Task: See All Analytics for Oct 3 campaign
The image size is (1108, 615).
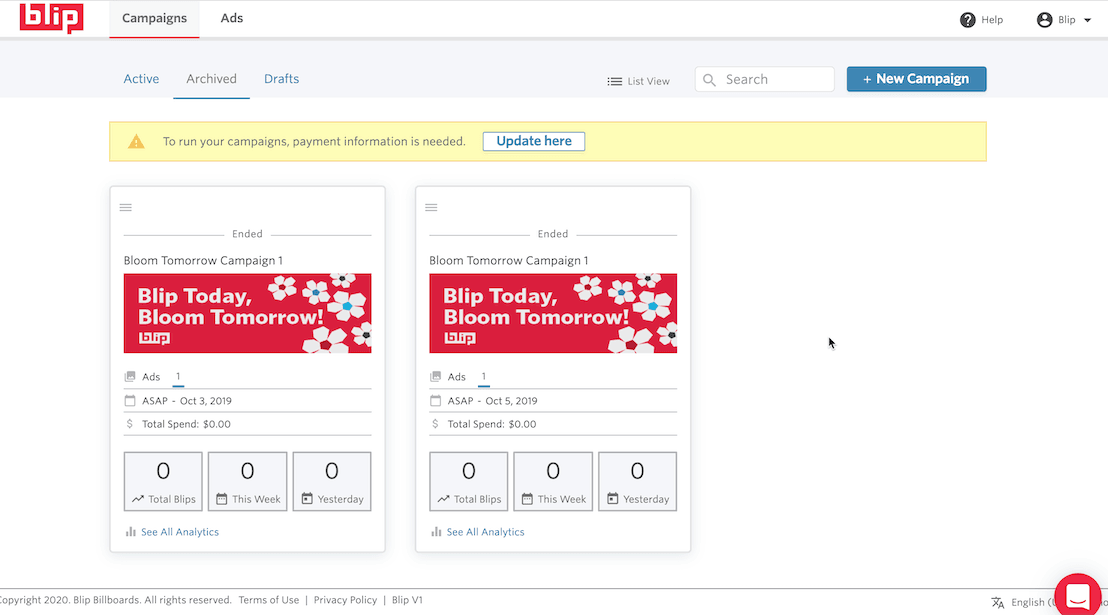Action: tap(179, 532)
